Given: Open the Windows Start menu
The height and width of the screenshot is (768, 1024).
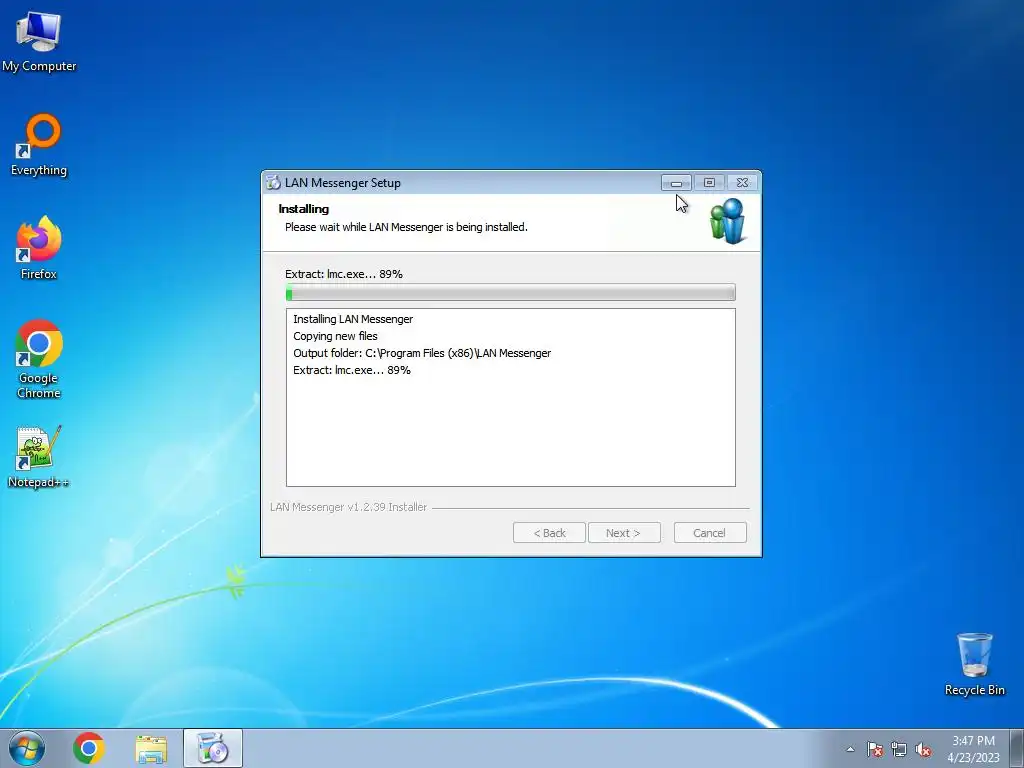Looking at the screenshot, I should (x=27, y=748).
